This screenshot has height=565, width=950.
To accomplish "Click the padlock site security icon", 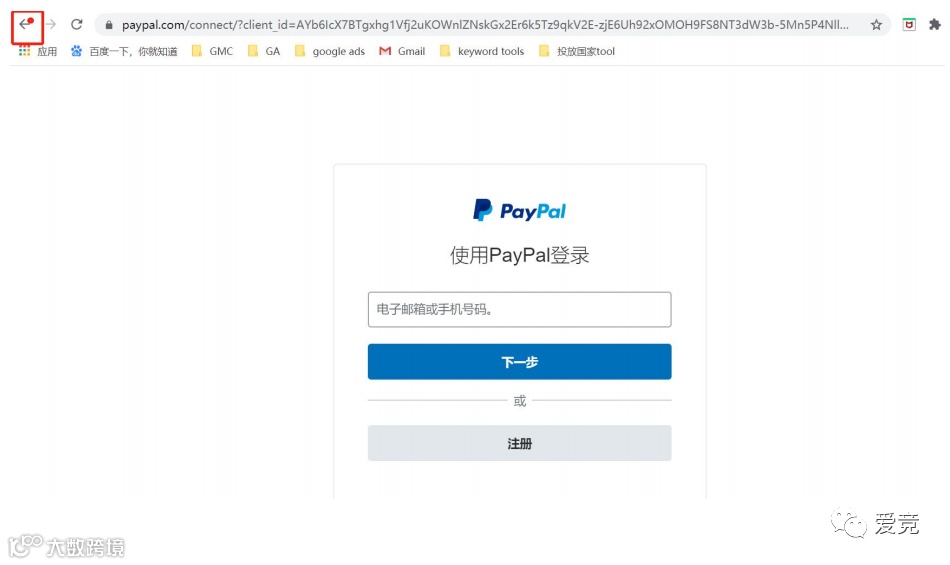I will click(x=109, y=25).
